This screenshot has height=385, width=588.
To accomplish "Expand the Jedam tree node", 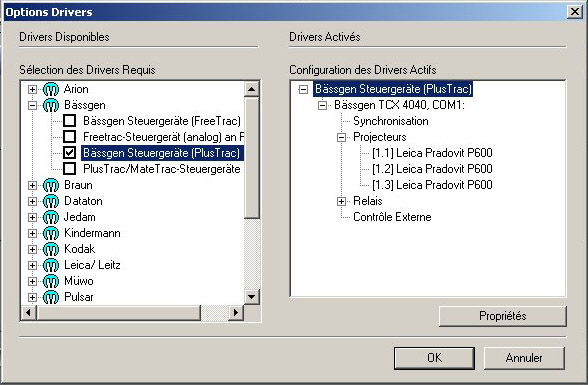I will 32,217.
